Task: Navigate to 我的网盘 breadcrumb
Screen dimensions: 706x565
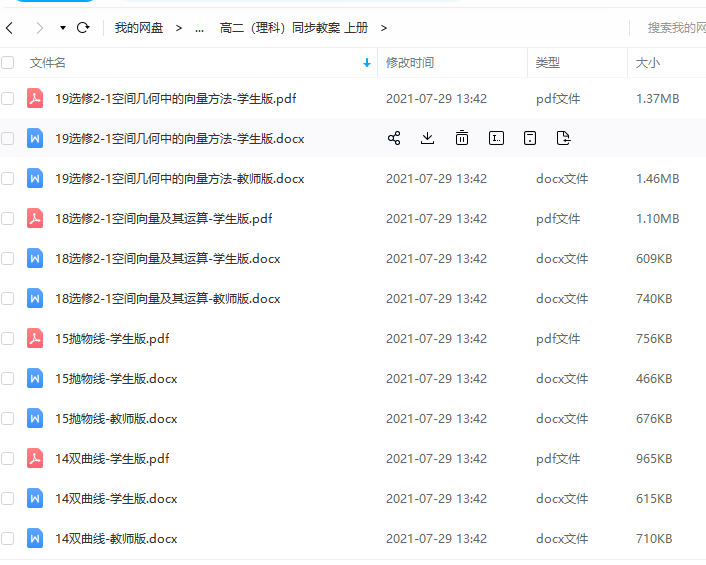Action: pyautogui.click(x=138, y=28)
